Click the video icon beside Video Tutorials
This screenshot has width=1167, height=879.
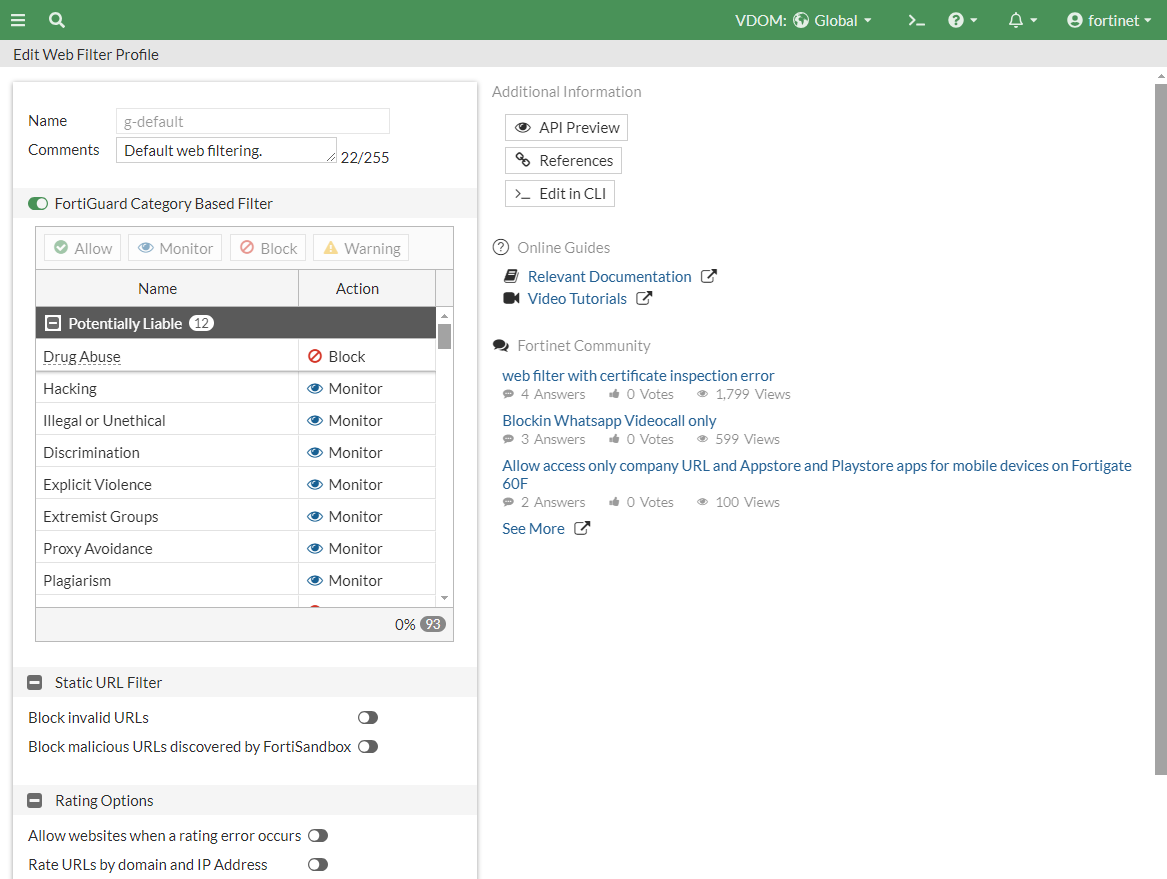pyautogui.click(x=511, y=298)
